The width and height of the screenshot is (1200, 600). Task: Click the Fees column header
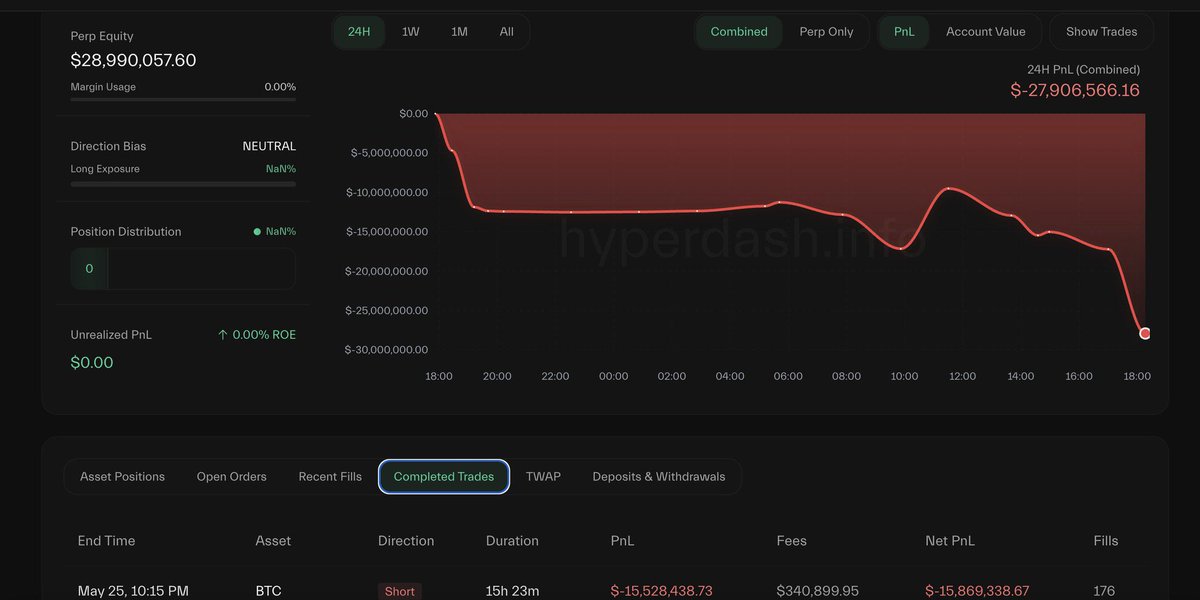click(792, 541)
